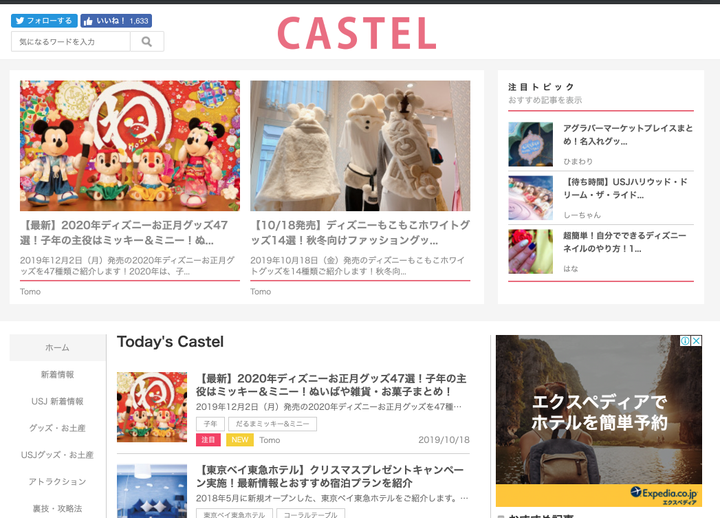The height and width of the screenshot is (518, 720).
Task: Click author はな in the topics list
Action: [571, 269]
